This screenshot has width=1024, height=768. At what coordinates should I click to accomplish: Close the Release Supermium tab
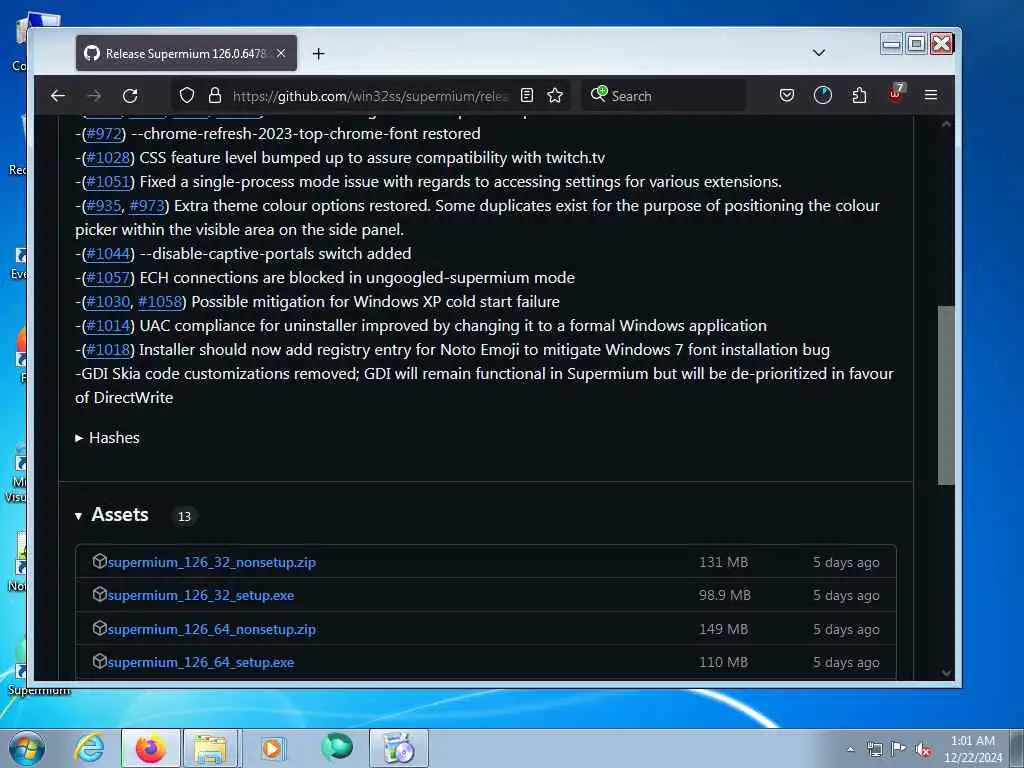(x=281, y=53)
